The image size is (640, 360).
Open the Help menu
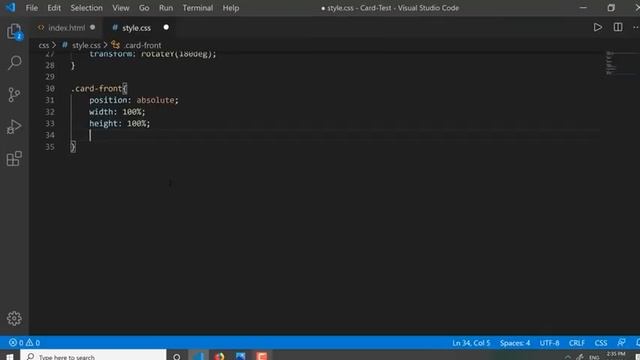click(x=231, y=8)
